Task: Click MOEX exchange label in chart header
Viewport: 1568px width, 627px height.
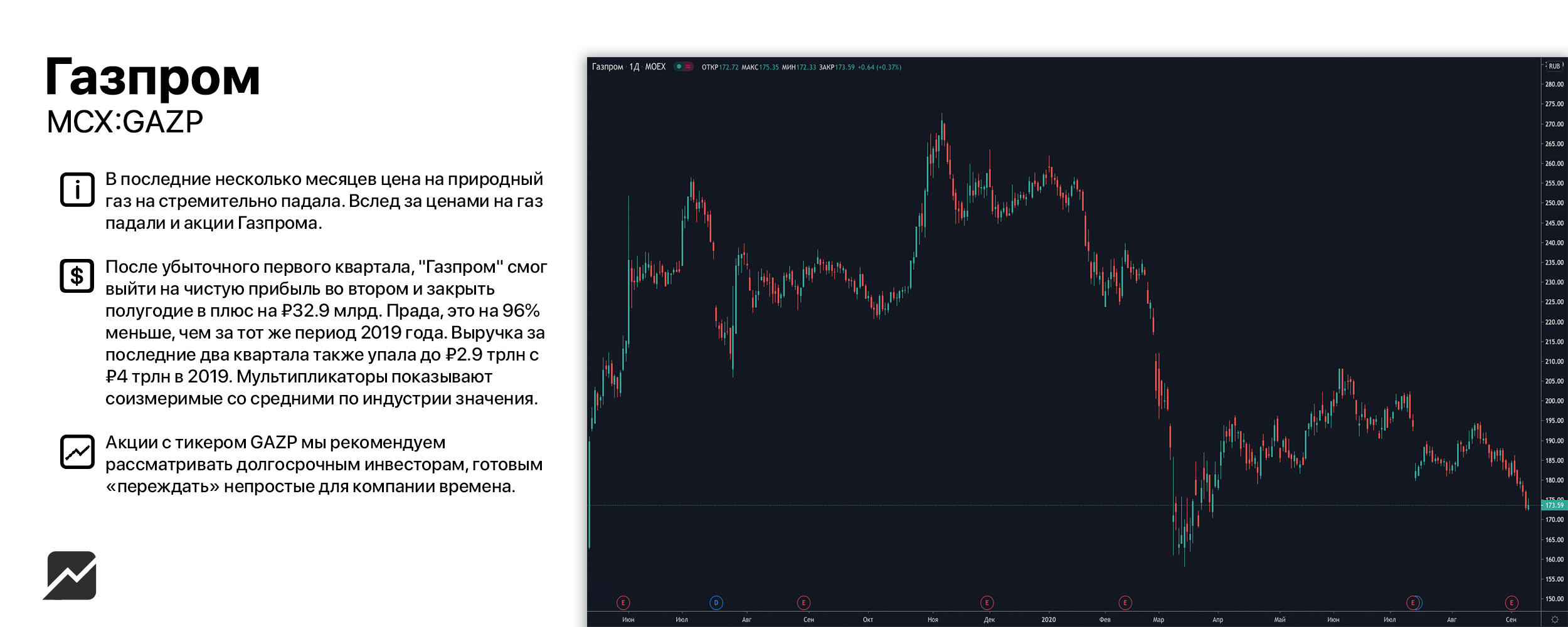Action: pos(655,66)
